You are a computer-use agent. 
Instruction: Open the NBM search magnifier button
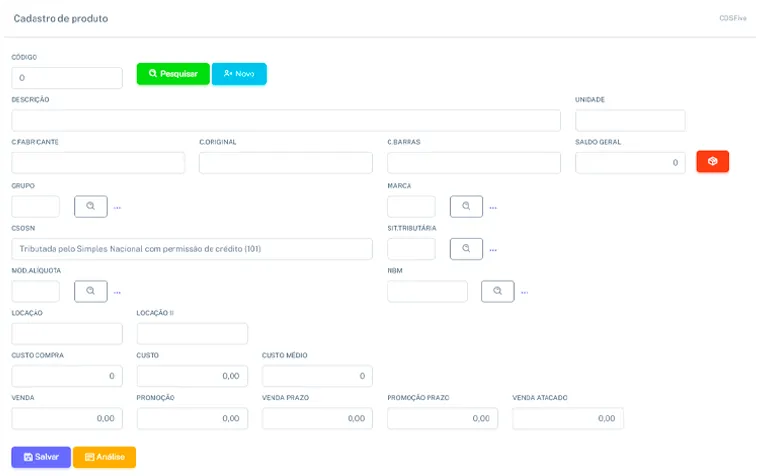[498, 291]
